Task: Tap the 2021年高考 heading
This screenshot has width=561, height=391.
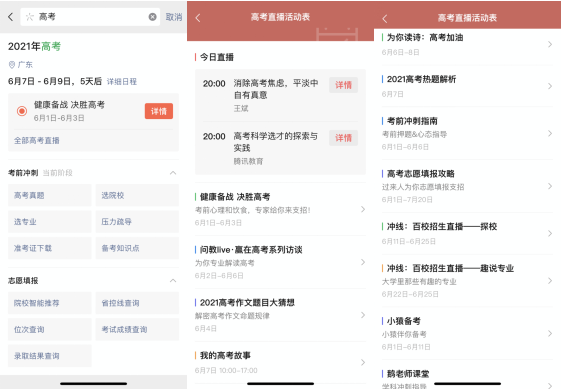Action: [34, 47]
